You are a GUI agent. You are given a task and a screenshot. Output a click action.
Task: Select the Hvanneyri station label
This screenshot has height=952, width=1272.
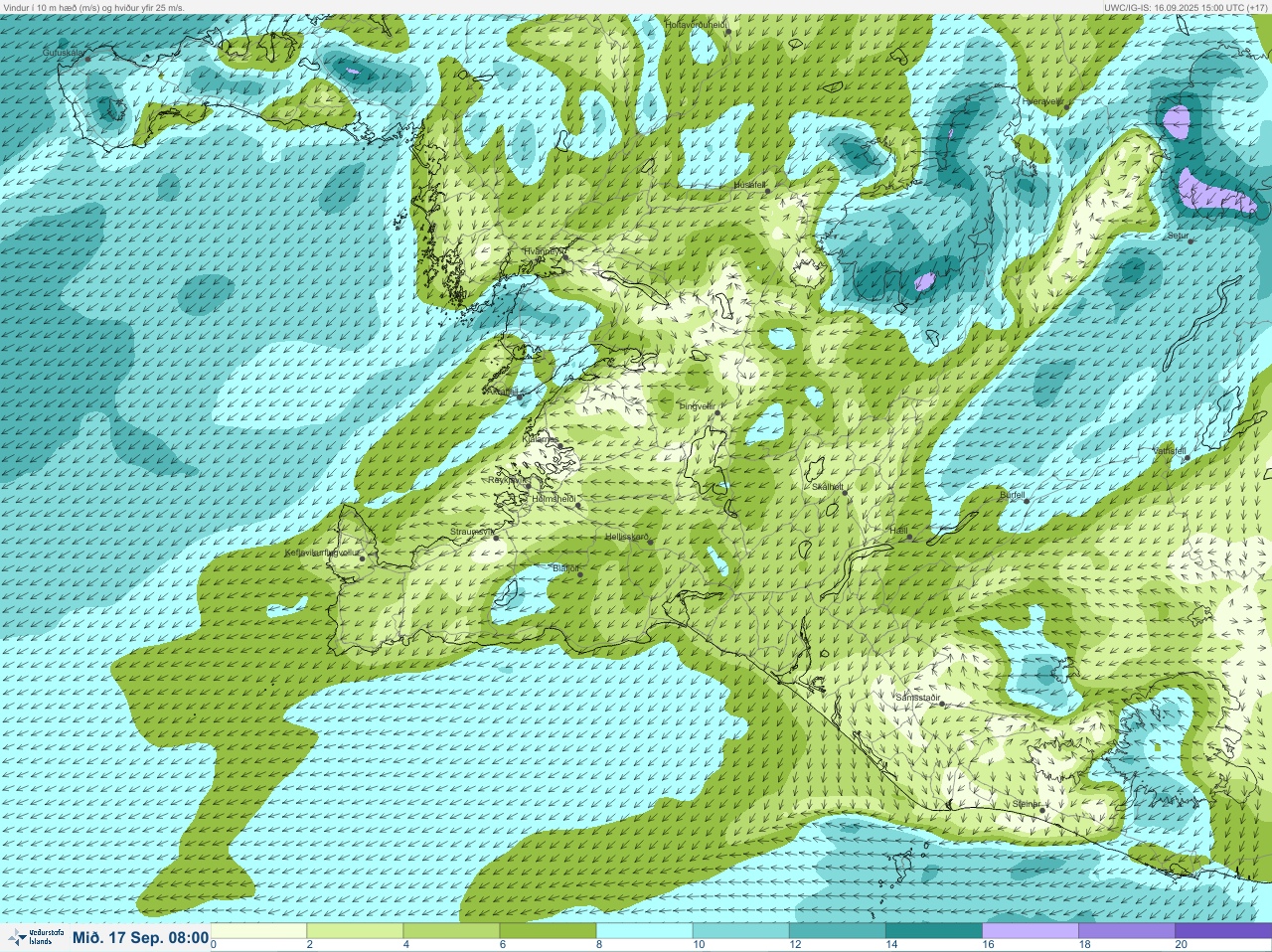coord(543,251)
